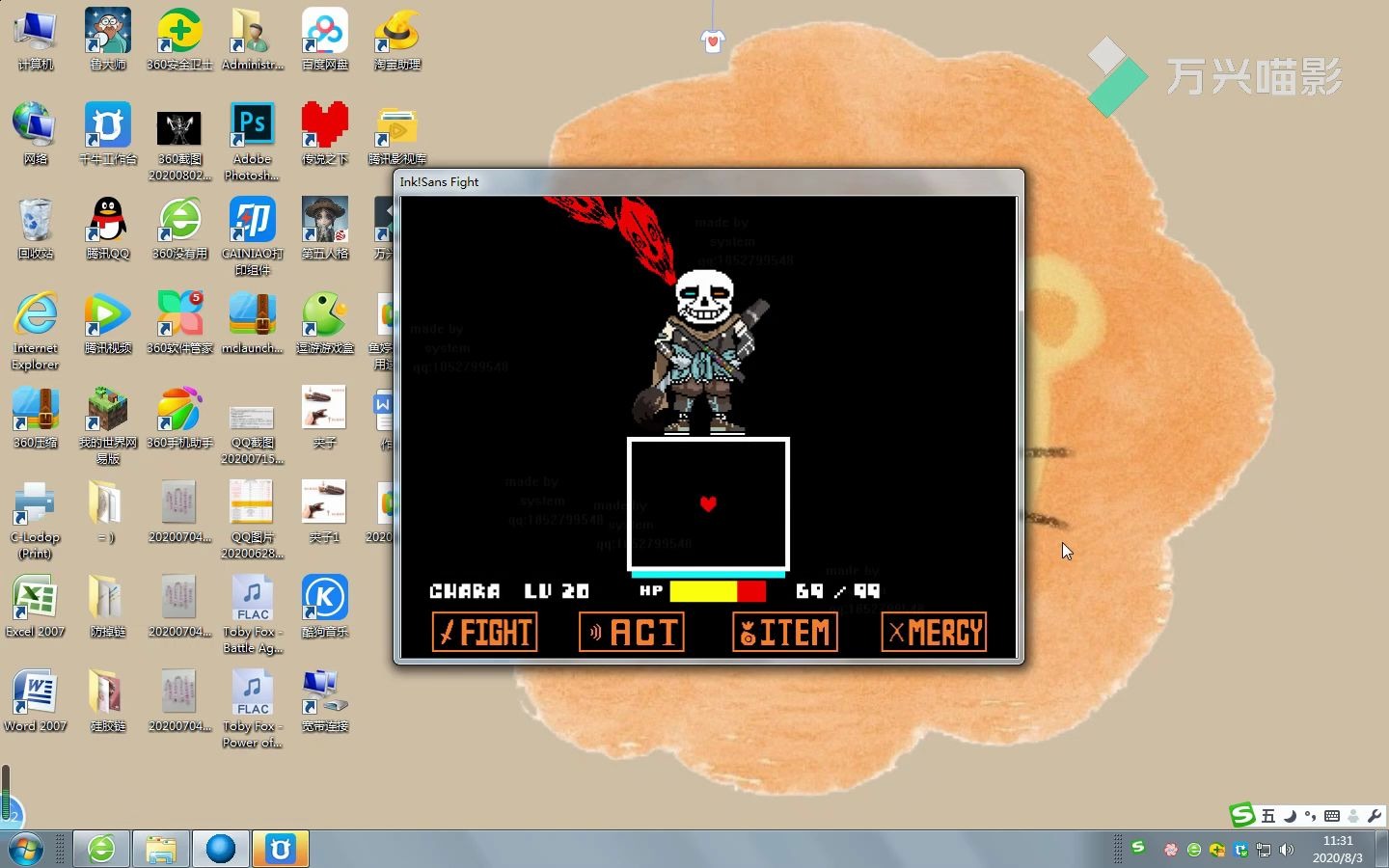
Task: Launch Word 2007 from the desktop
Action: [36, 702]
